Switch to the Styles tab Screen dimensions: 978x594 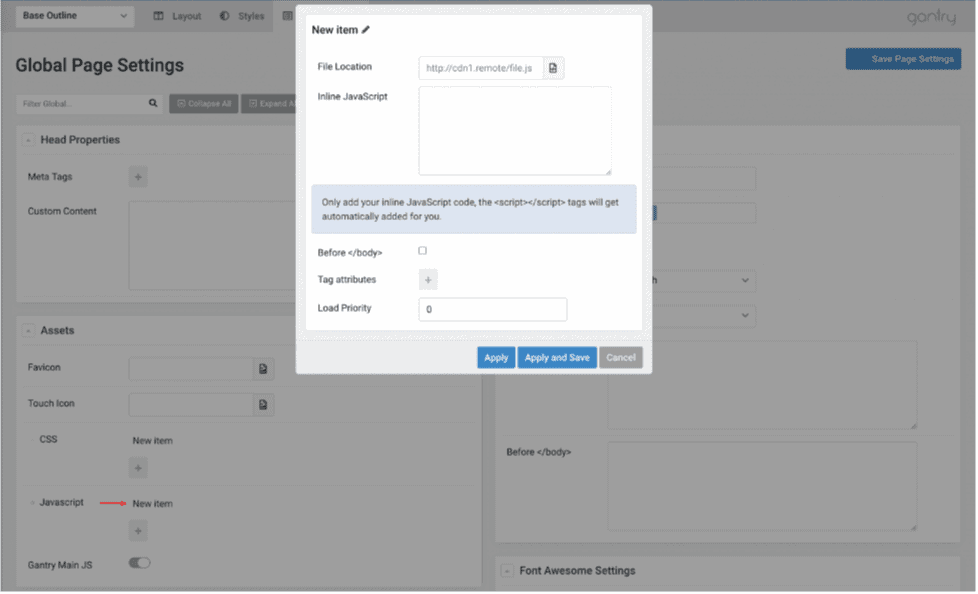click(x=242, y=16)
